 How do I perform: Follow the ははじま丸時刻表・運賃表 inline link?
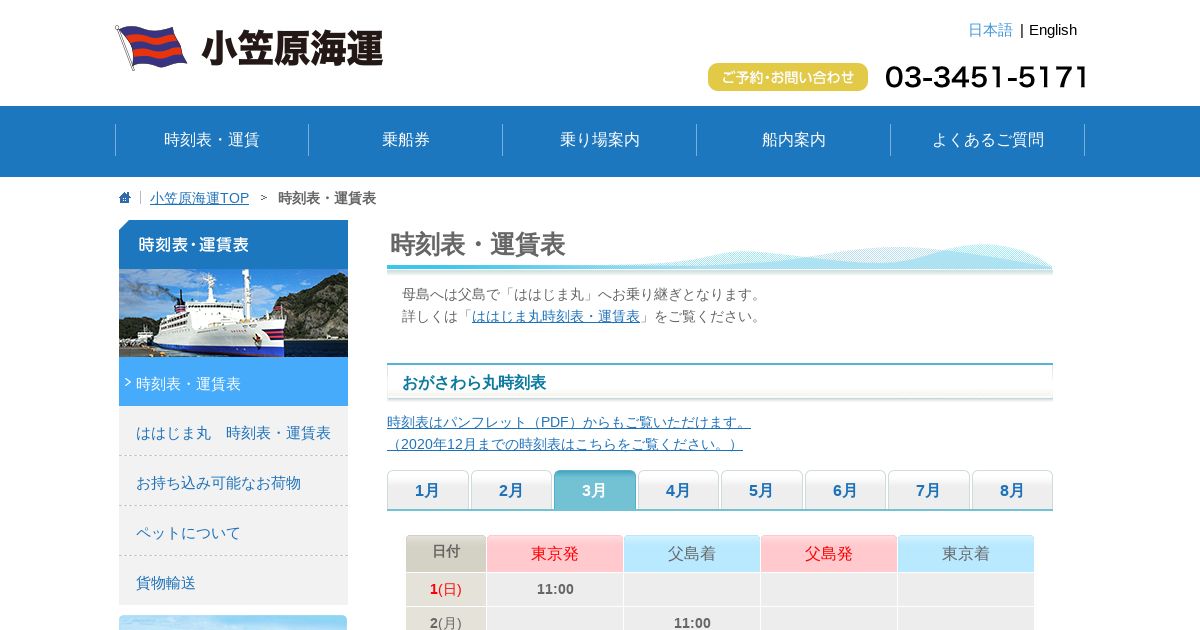[x=556, y=316]
